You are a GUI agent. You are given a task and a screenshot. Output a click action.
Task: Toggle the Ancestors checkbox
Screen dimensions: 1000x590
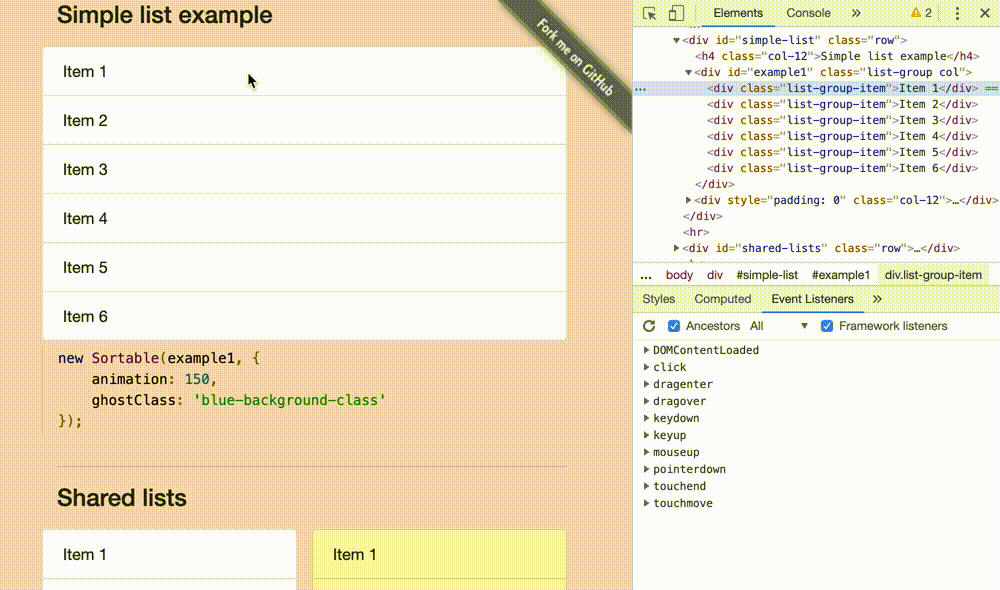click(673, 326)
